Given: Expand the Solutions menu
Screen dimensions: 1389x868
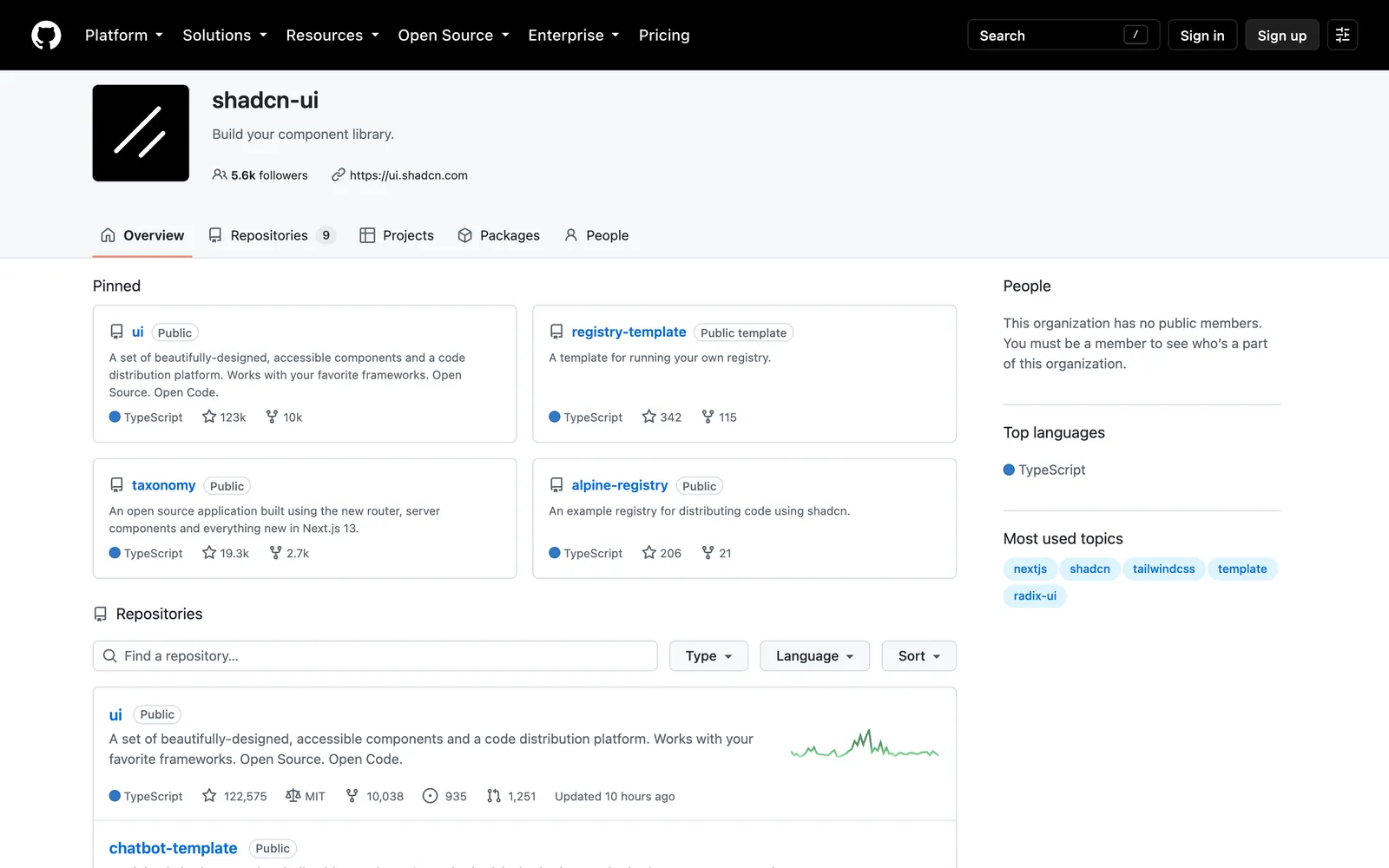Looking at the screenshot, I should [x=225, y=36].
